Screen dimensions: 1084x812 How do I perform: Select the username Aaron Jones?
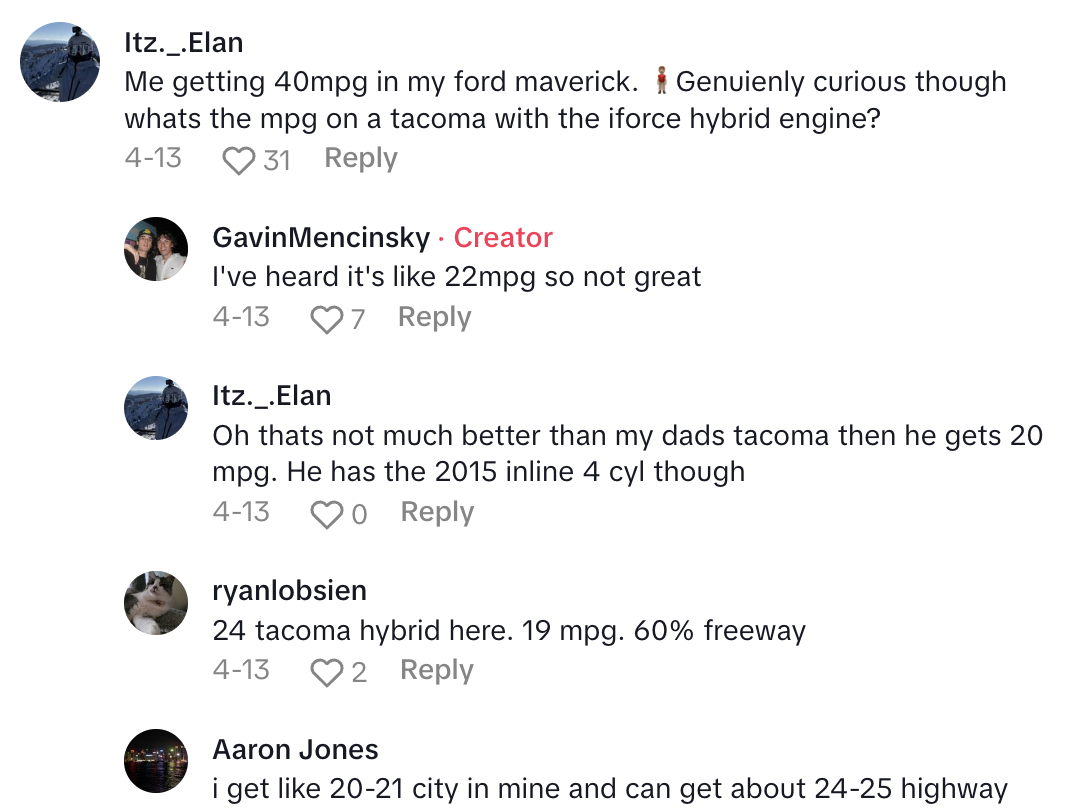click(x=295, y=748)
